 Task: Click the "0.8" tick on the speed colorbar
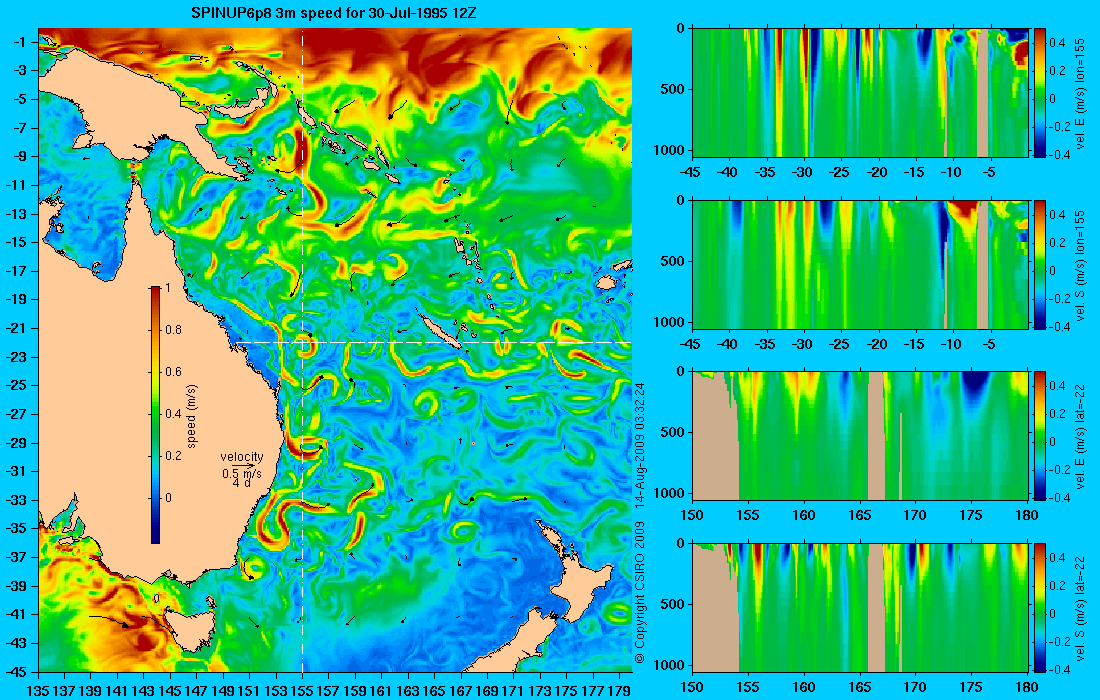(x=173, y=330)
